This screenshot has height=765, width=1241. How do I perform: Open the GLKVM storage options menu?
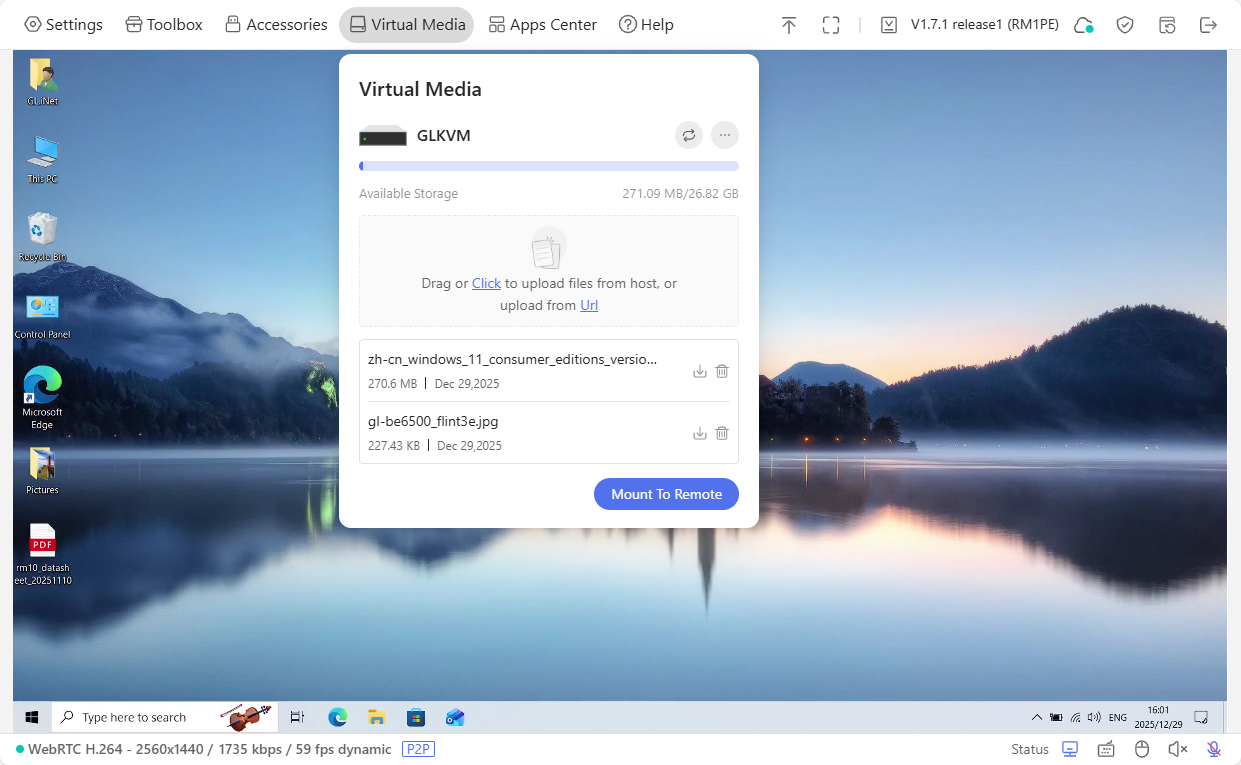click(x=724, y=135)
